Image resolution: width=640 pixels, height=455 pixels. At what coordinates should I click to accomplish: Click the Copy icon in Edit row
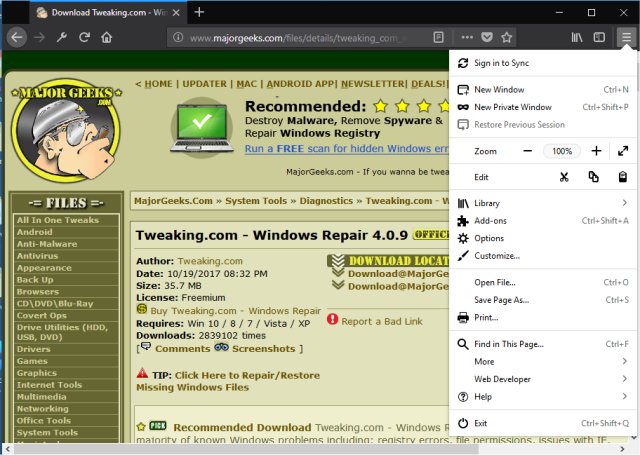tap(593, 177)
